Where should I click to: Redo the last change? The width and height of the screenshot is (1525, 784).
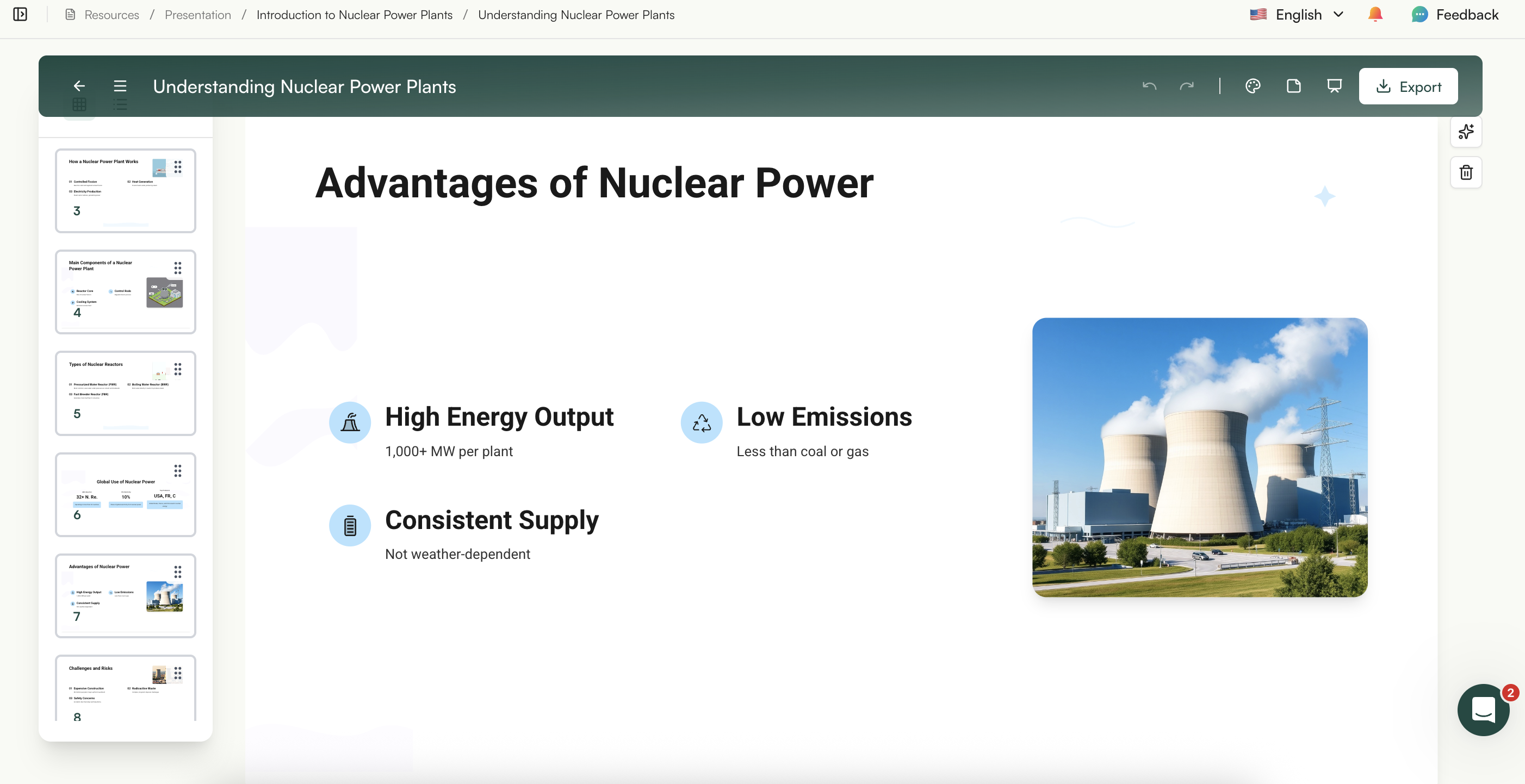(x=1187, y=86)
